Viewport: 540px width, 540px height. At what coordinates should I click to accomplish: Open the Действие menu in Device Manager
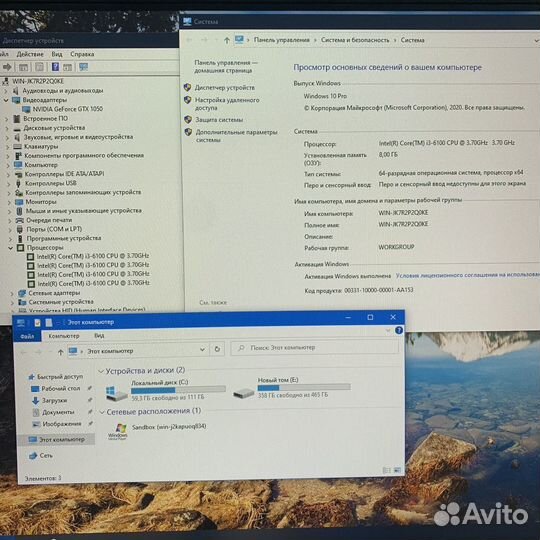tap(30, 54)
